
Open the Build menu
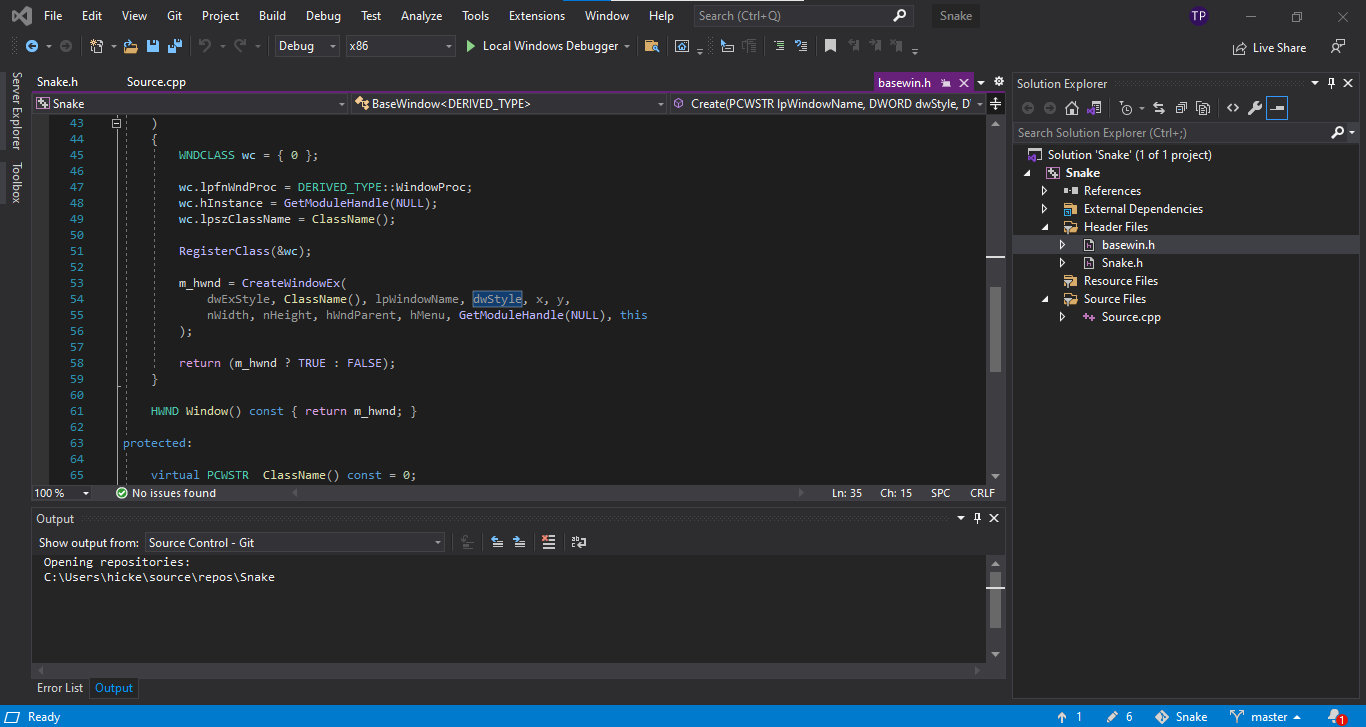[x=272, y=16]
